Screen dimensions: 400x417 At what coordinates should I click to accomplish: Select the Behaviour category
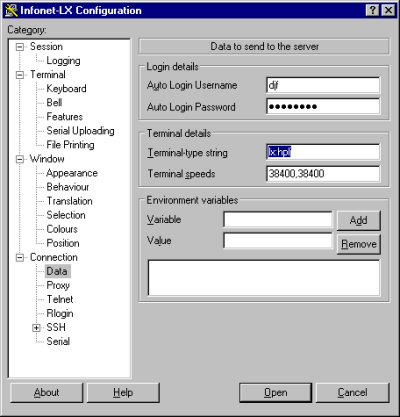[x=68, y=187]
